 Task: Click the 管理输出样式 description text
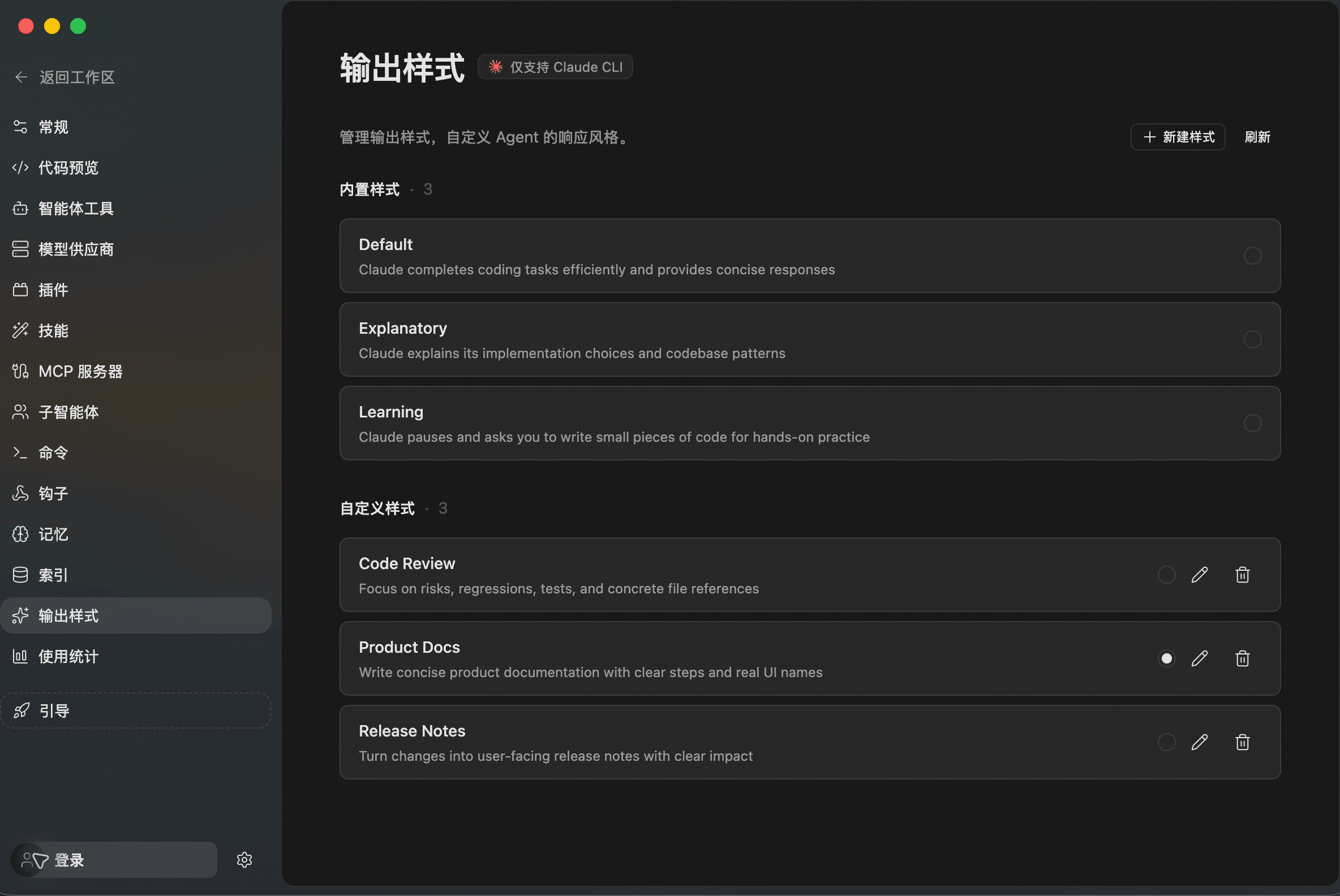click(486, 137)
